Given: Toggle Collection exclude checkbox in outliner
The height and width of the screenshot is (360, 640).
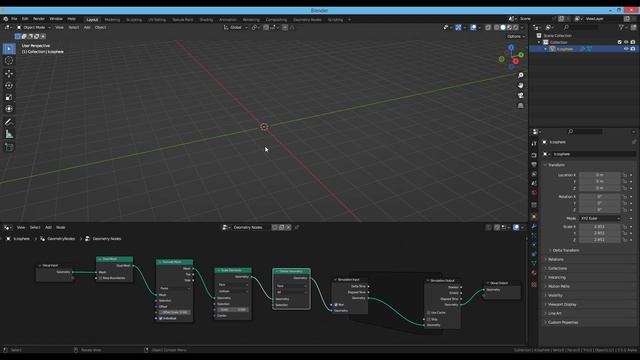Looking at the screenshot, I should tap(620, 42).
